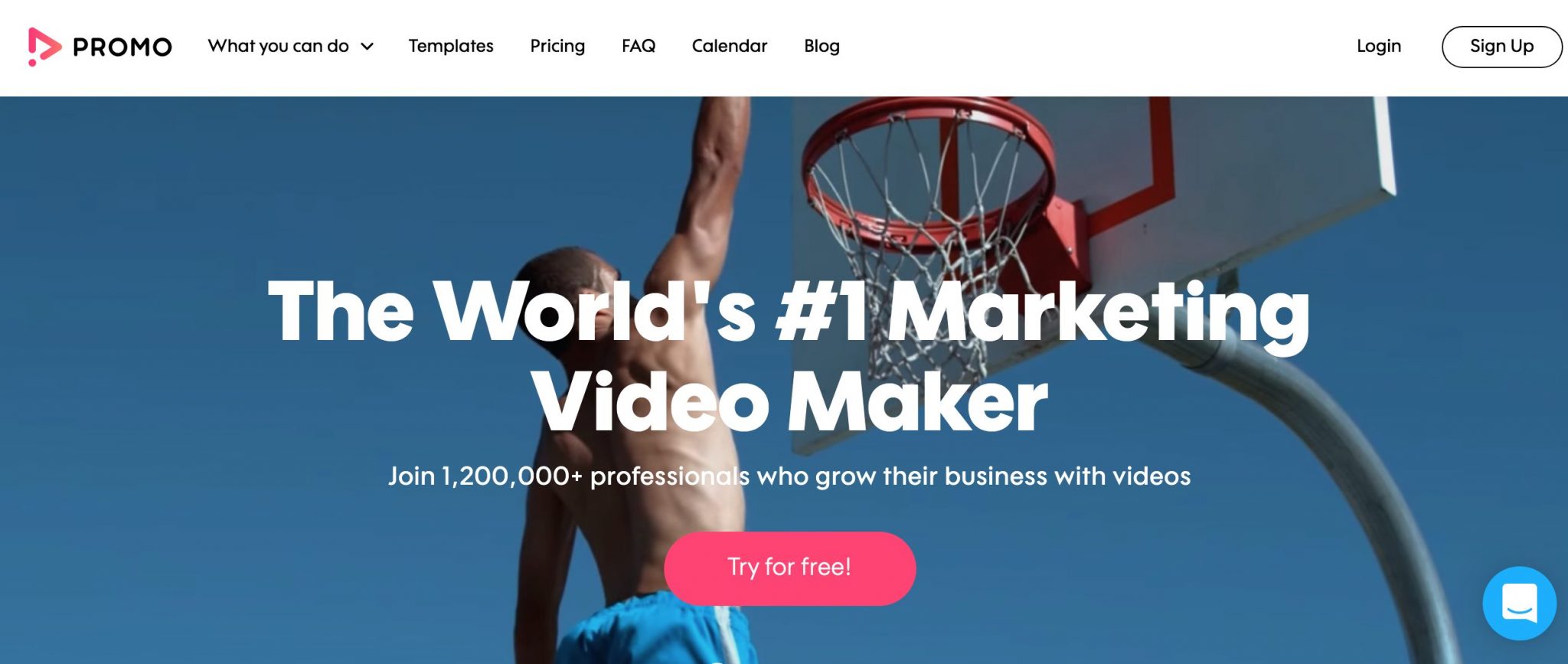Click the PROMO wordmark text
Screen dimensions: 1568x664
(122, 47)
